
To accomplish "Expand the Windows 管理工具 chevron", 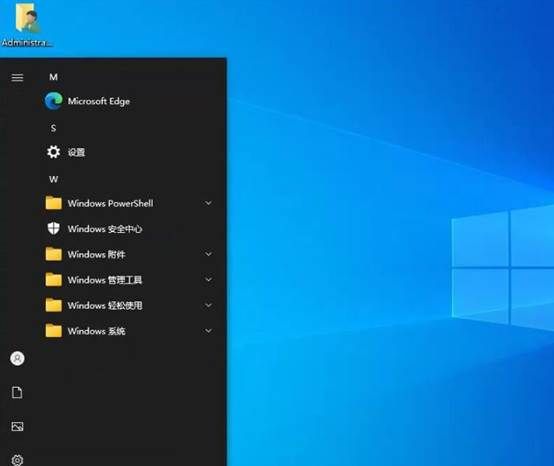I will pos(208,279).
